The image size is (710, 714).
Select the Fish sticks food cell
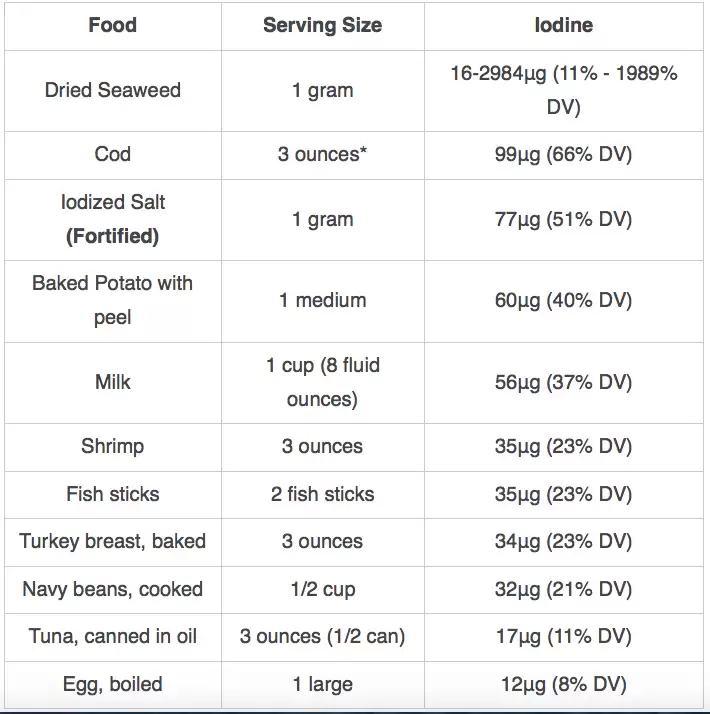tap(112, 494)
